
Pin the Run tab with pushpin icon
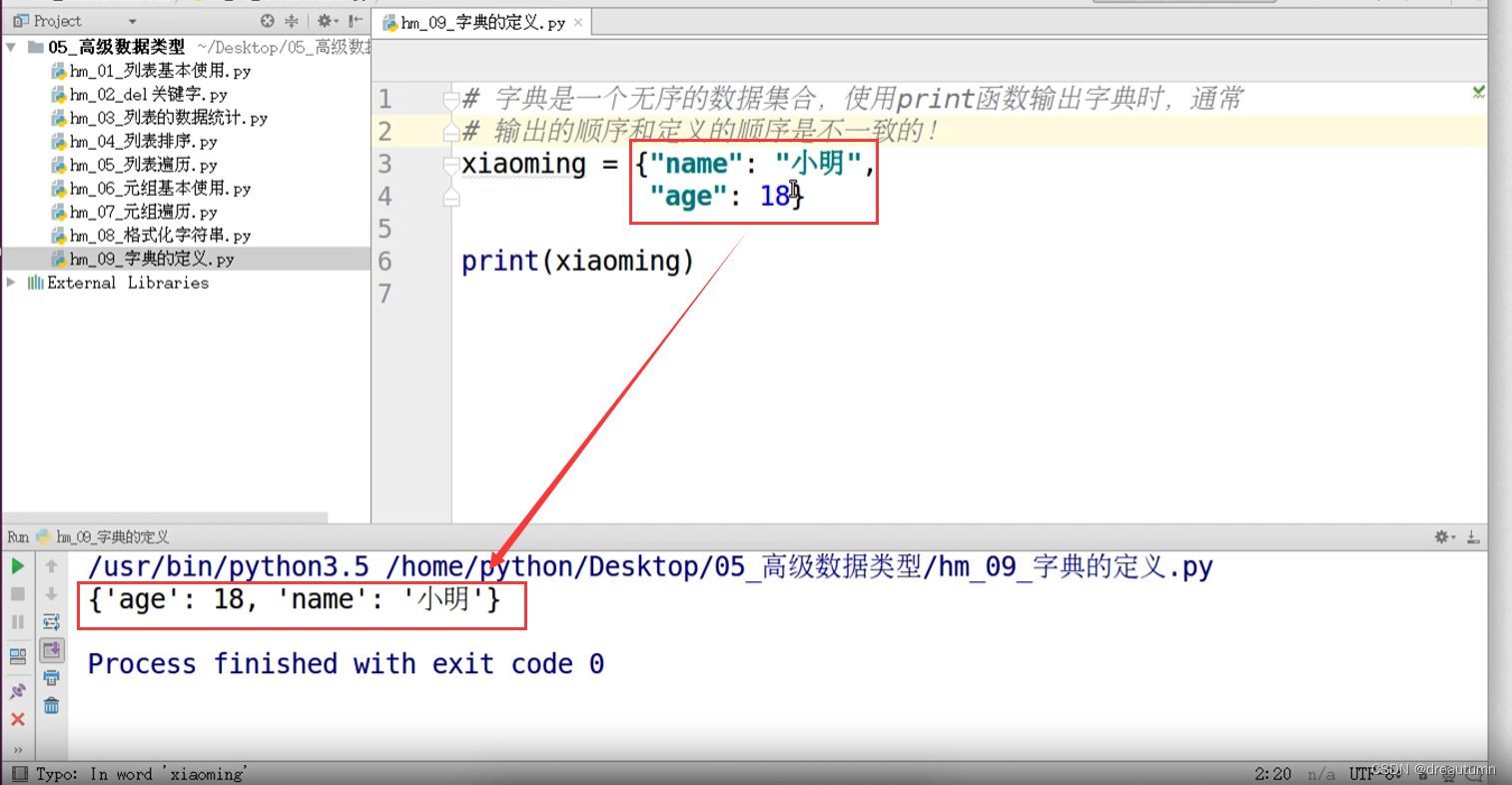tap(18, 691)
